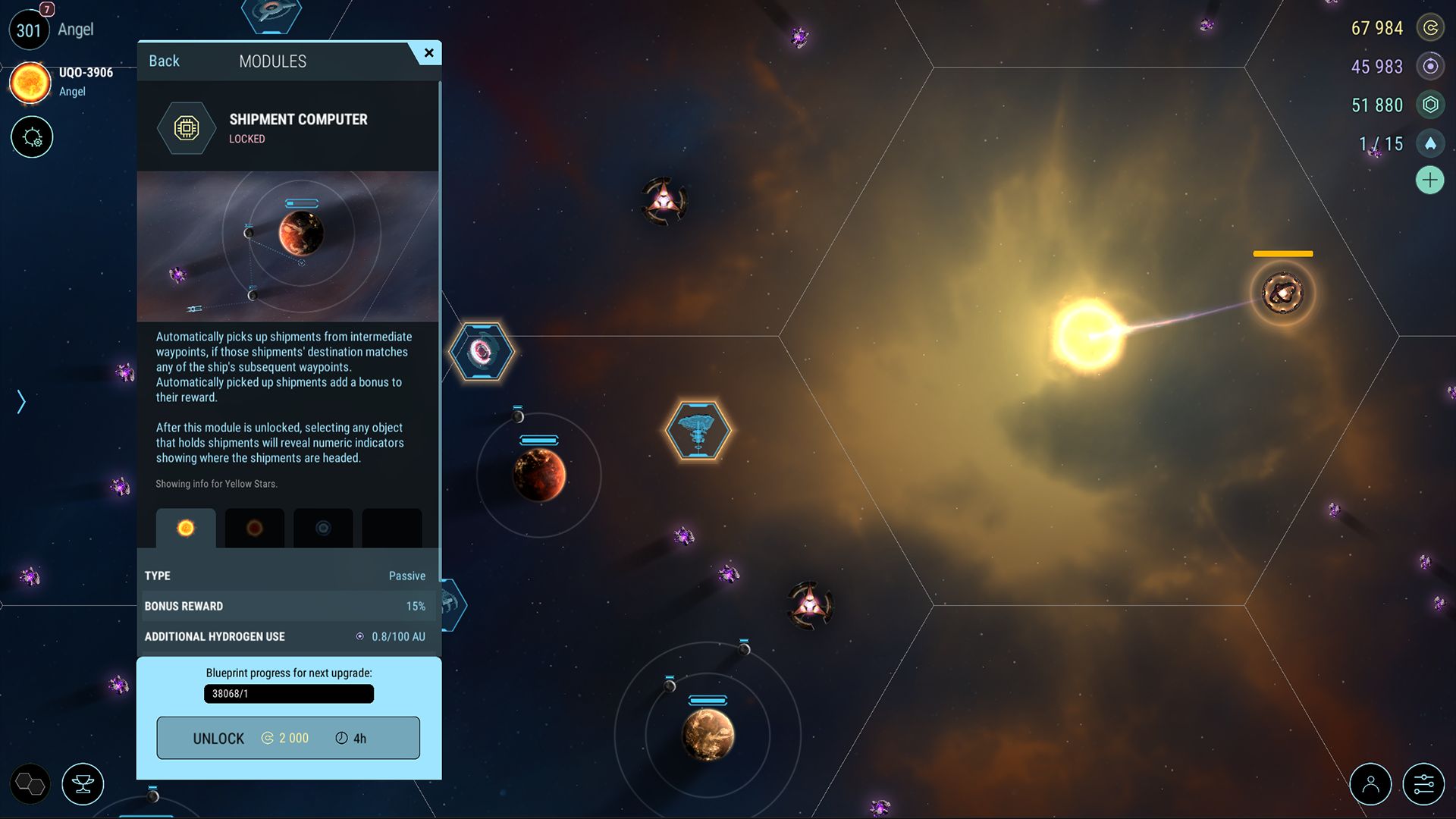
Task: Click the Back navigation button
Action: (x=164, y=61)
